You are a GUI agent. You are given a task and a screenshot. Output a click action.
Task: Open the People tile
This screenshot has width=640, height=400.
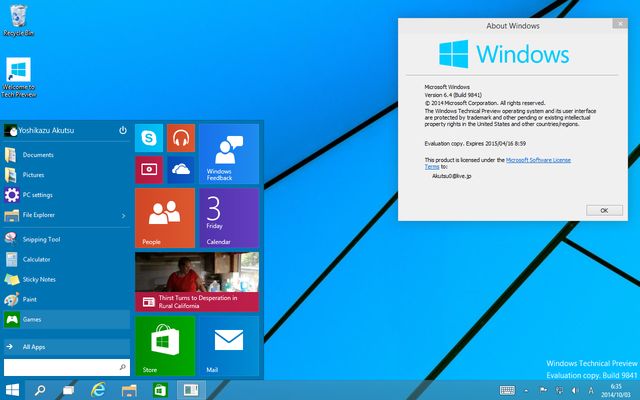(165, 218)
